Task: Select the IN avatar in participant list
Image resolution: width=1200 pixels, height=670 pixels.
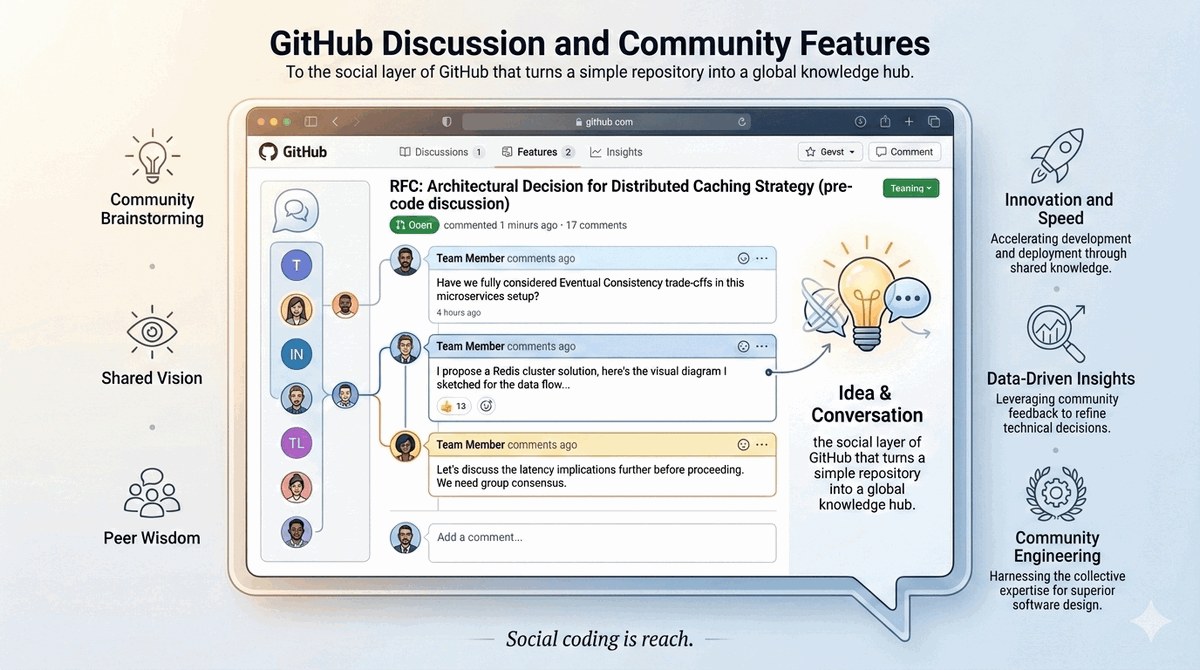Action: (296, 354)
